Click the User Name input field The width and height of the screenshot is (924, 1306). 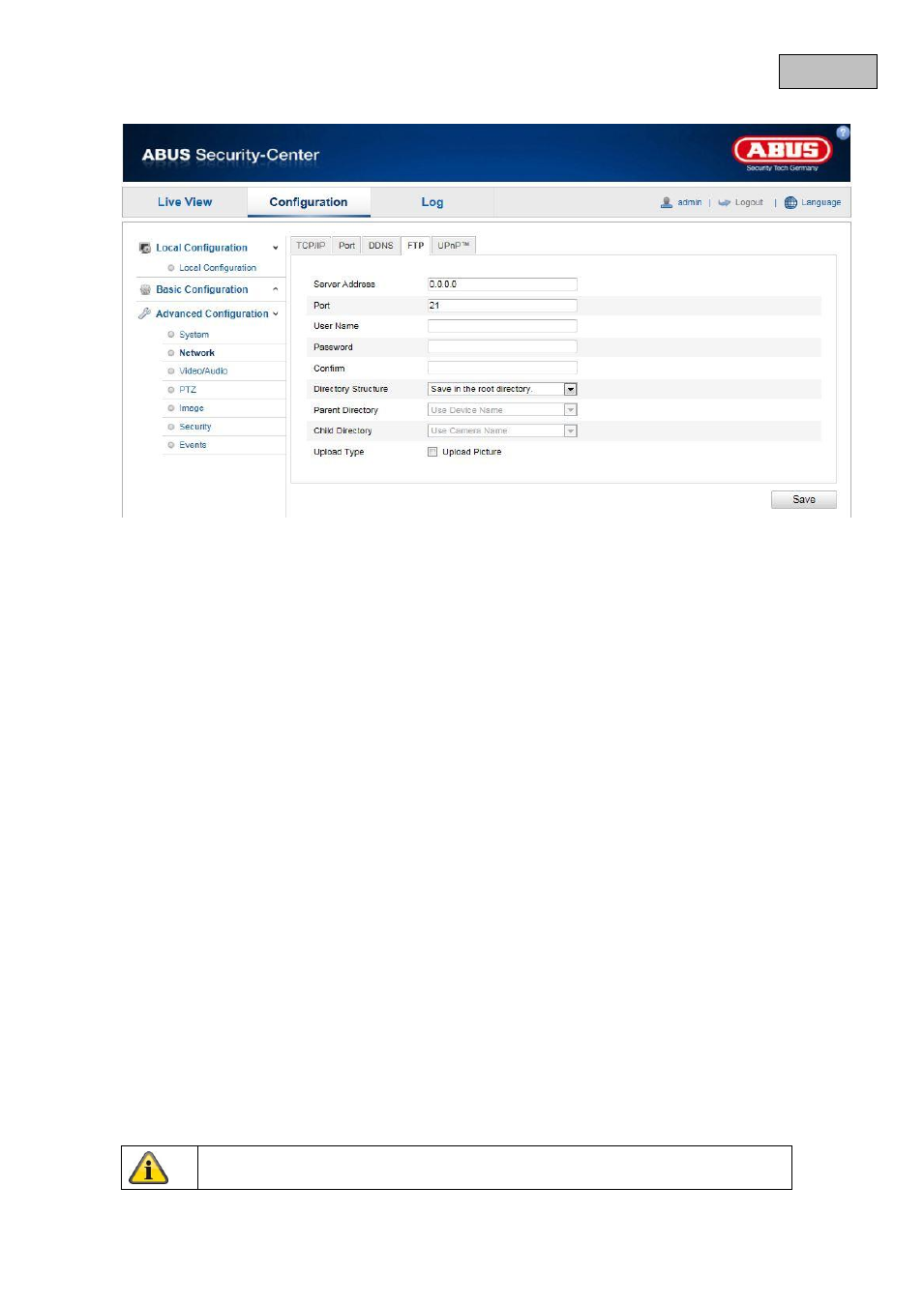(502, 326)
